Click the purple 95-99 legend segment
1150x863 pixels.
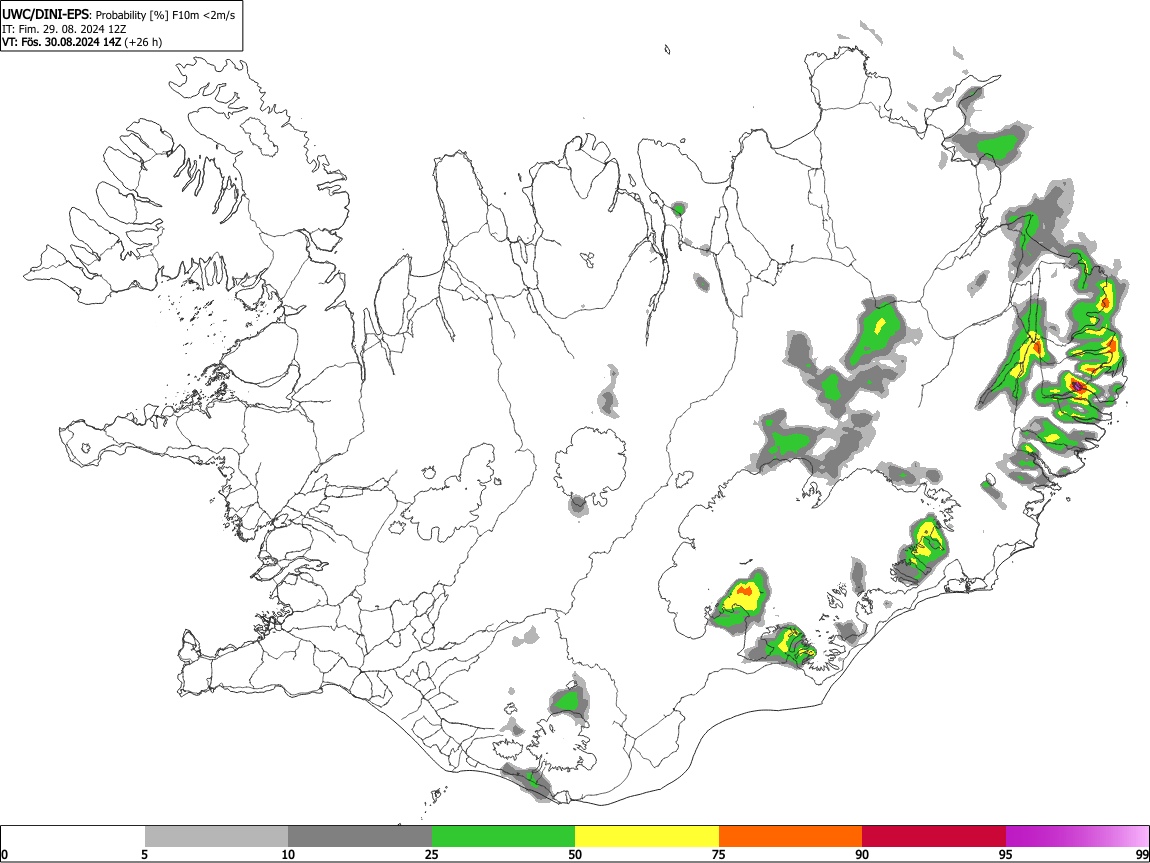point(1077,837)
